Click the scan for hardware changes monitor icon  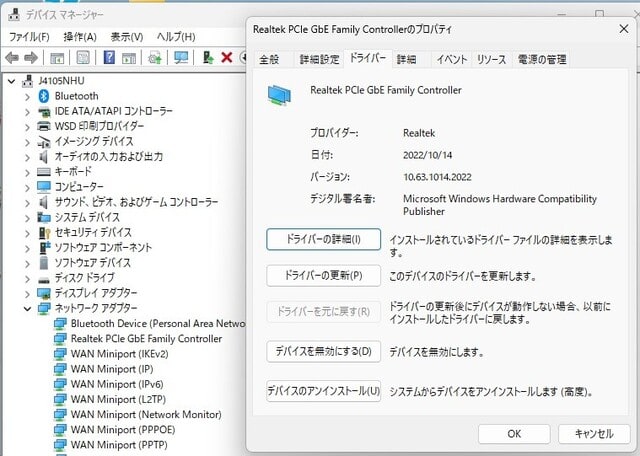(181, 57)
